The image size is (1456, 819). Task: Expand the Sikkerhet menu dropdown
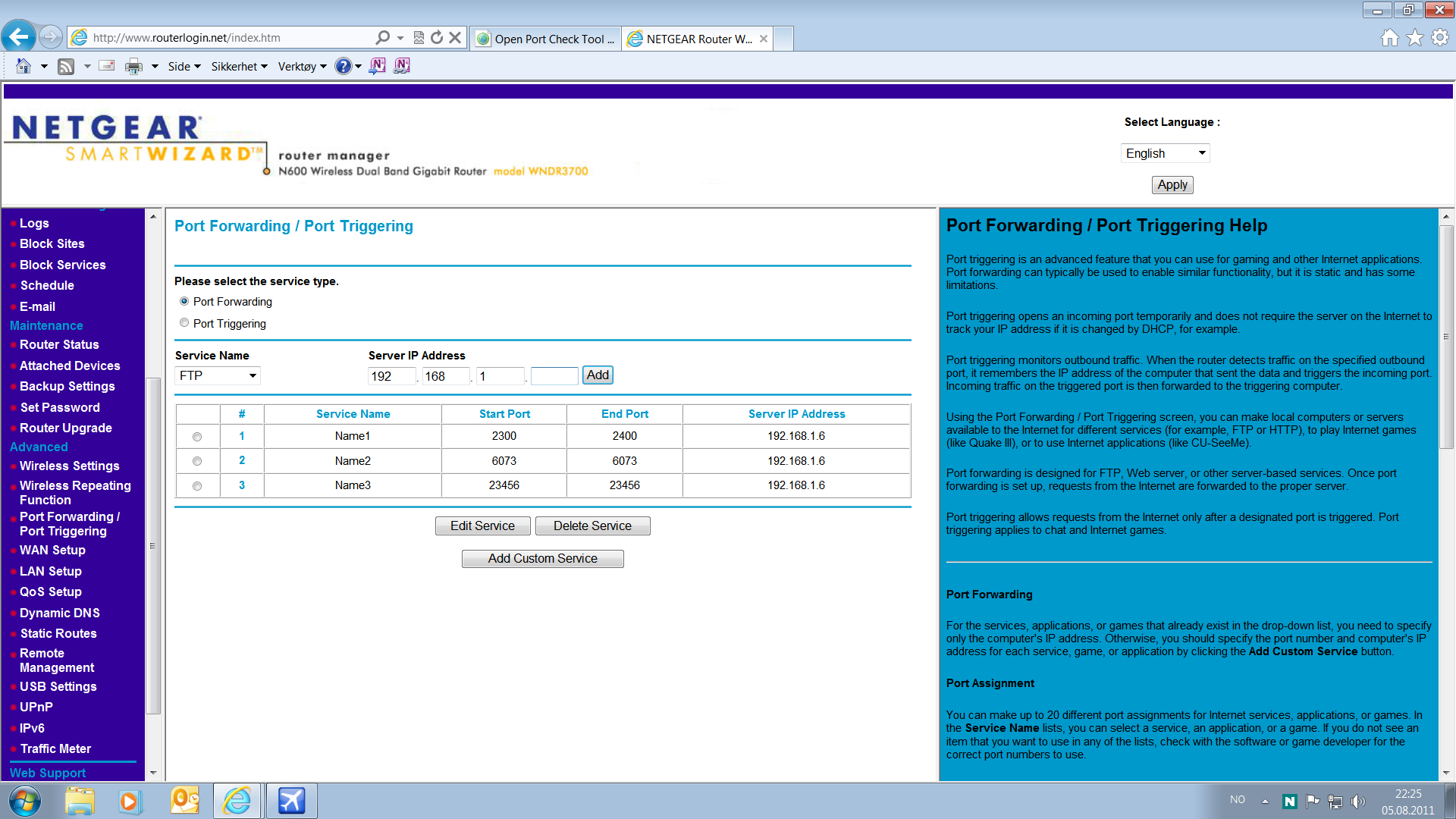pos(239,67)
